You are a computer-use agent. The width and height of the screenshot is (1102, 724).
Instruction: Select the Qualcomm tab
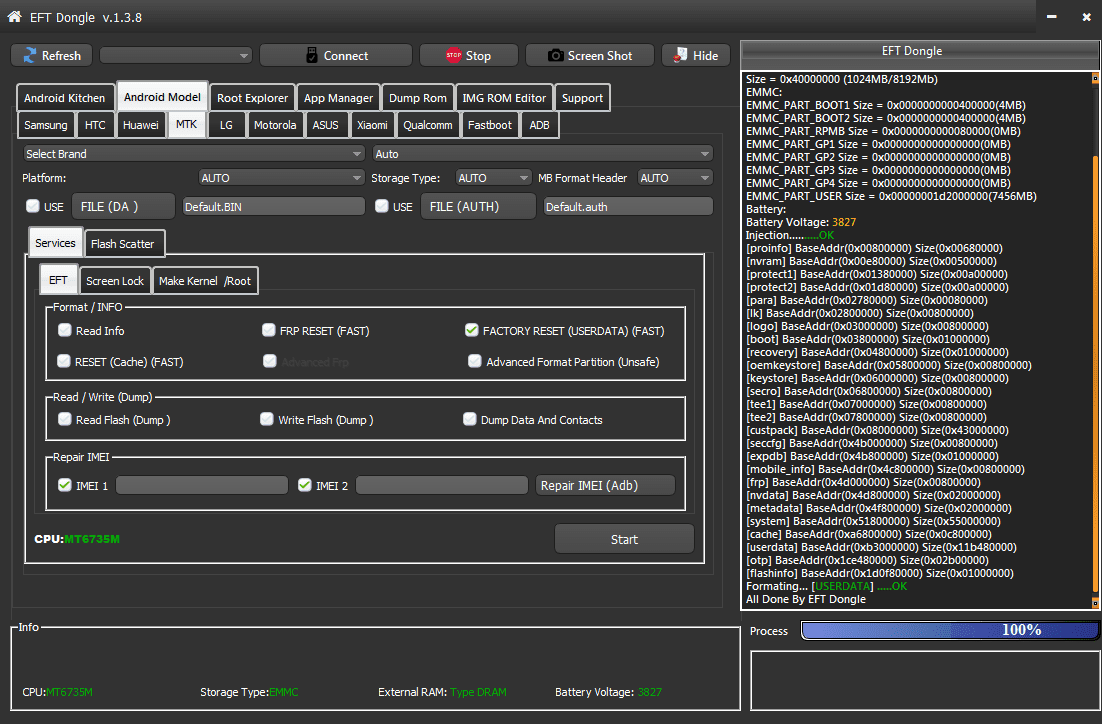coord(427,125)
